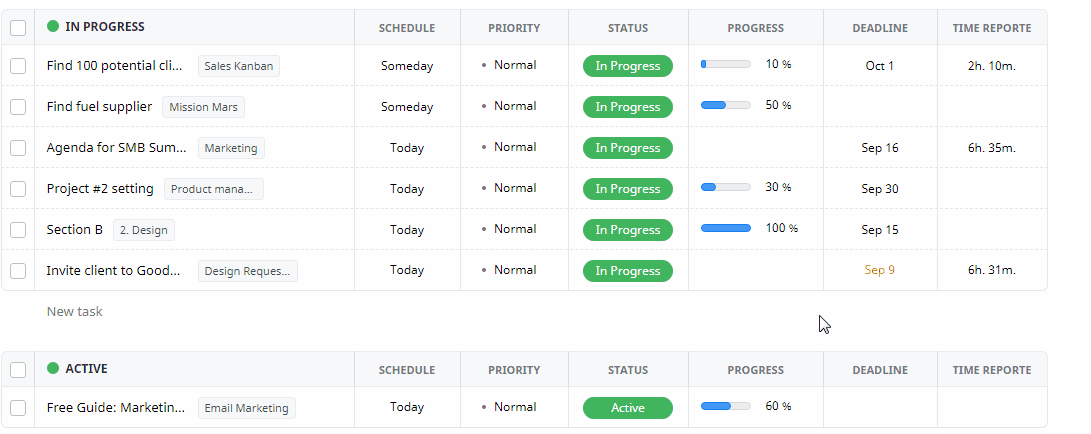Change schedule Someday for Find 100 potential clients
Screen dimensions: 1091x434
(407, 66)
